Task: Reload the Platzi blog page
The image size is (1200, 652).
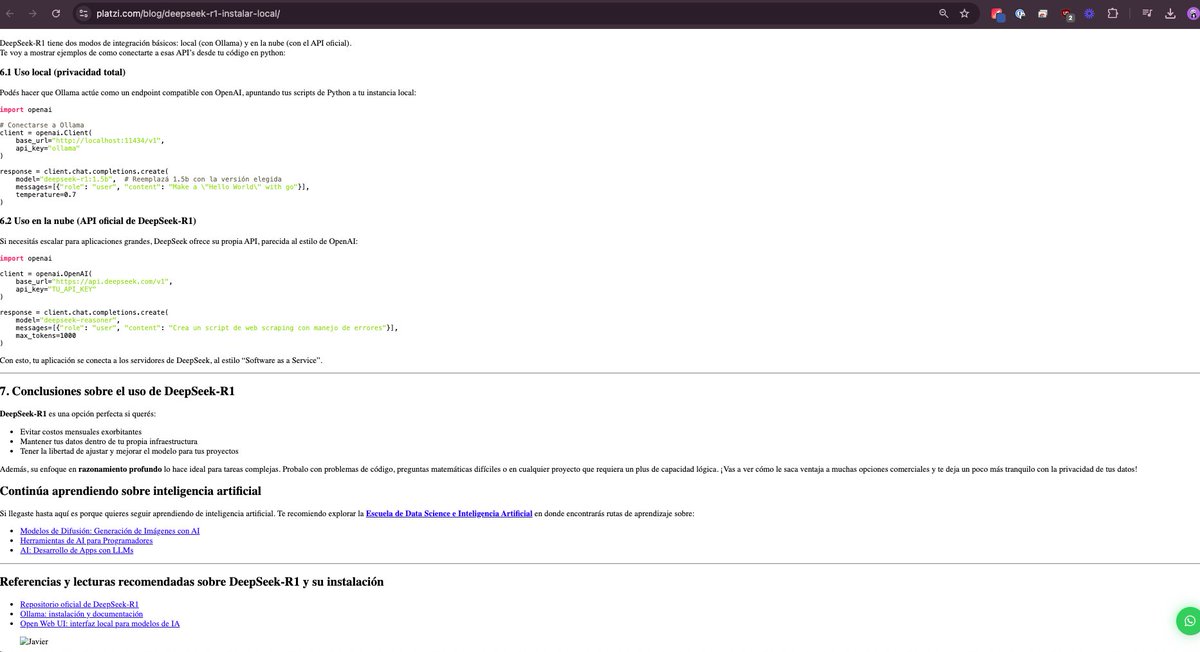Action: point(55,14)
